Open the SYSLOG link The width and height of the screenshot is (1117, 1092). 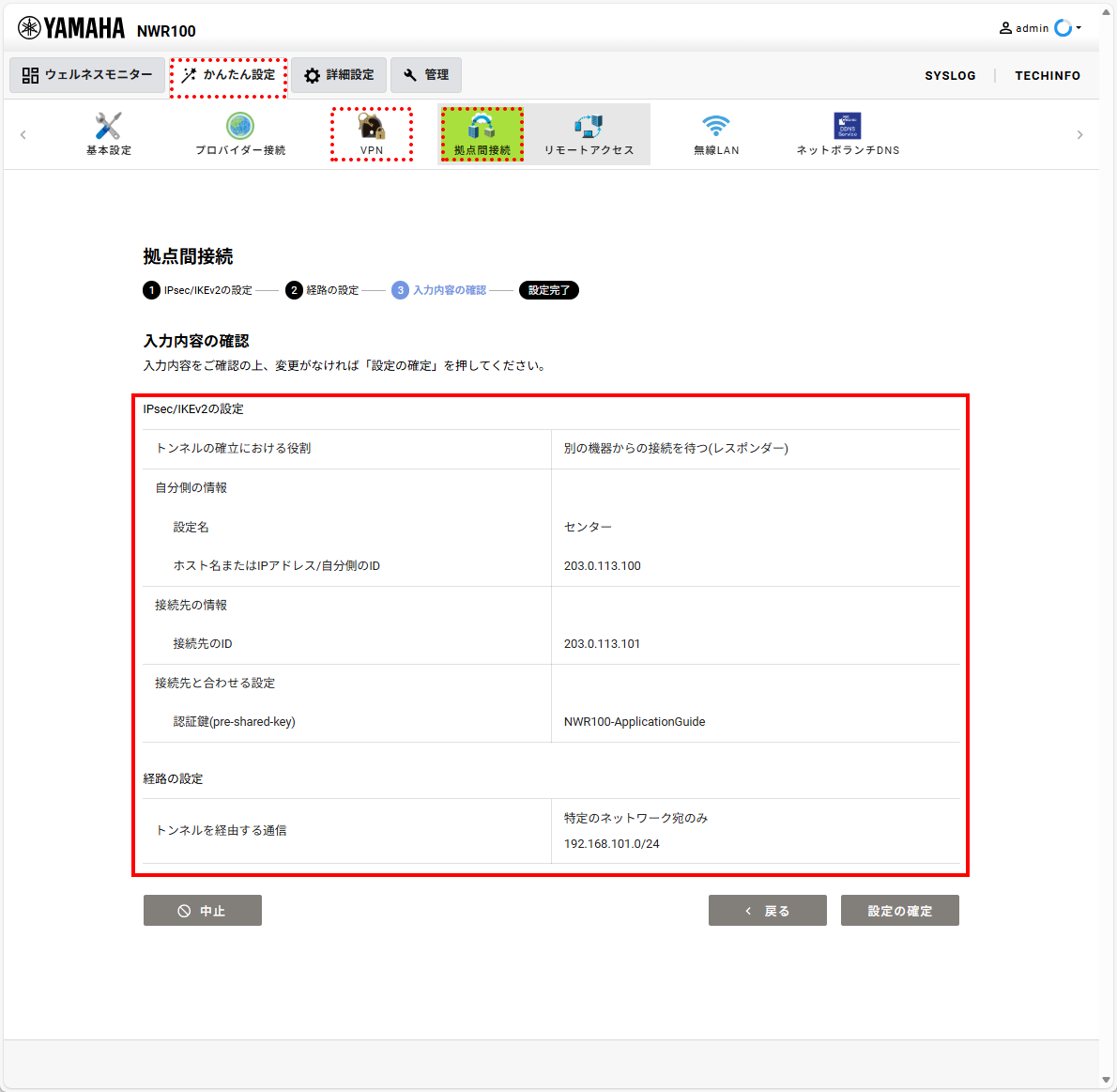[x=950, y=75]
